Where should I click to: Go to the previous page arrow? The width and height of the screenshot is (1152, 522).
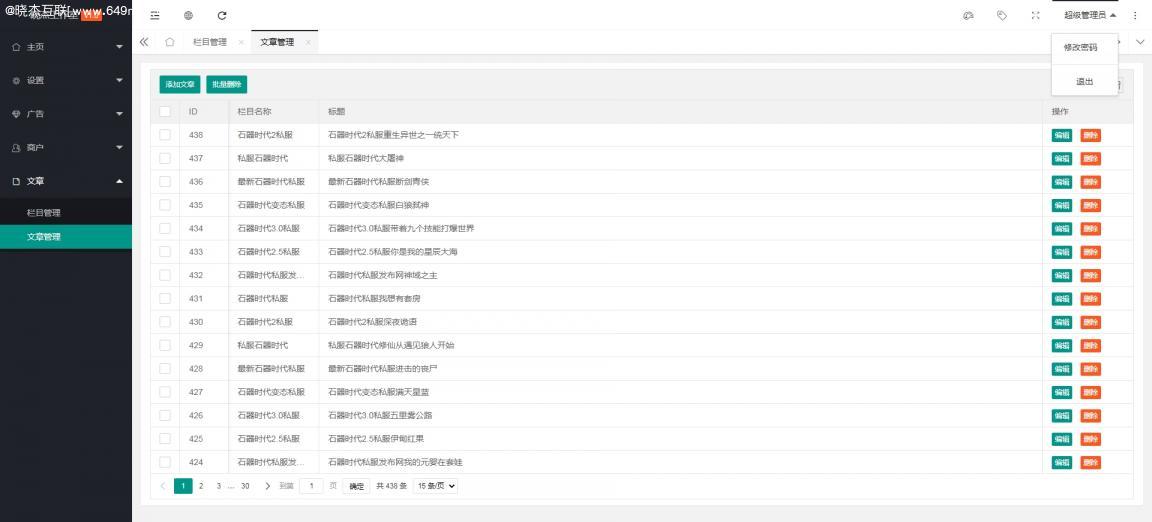[163, 486]
